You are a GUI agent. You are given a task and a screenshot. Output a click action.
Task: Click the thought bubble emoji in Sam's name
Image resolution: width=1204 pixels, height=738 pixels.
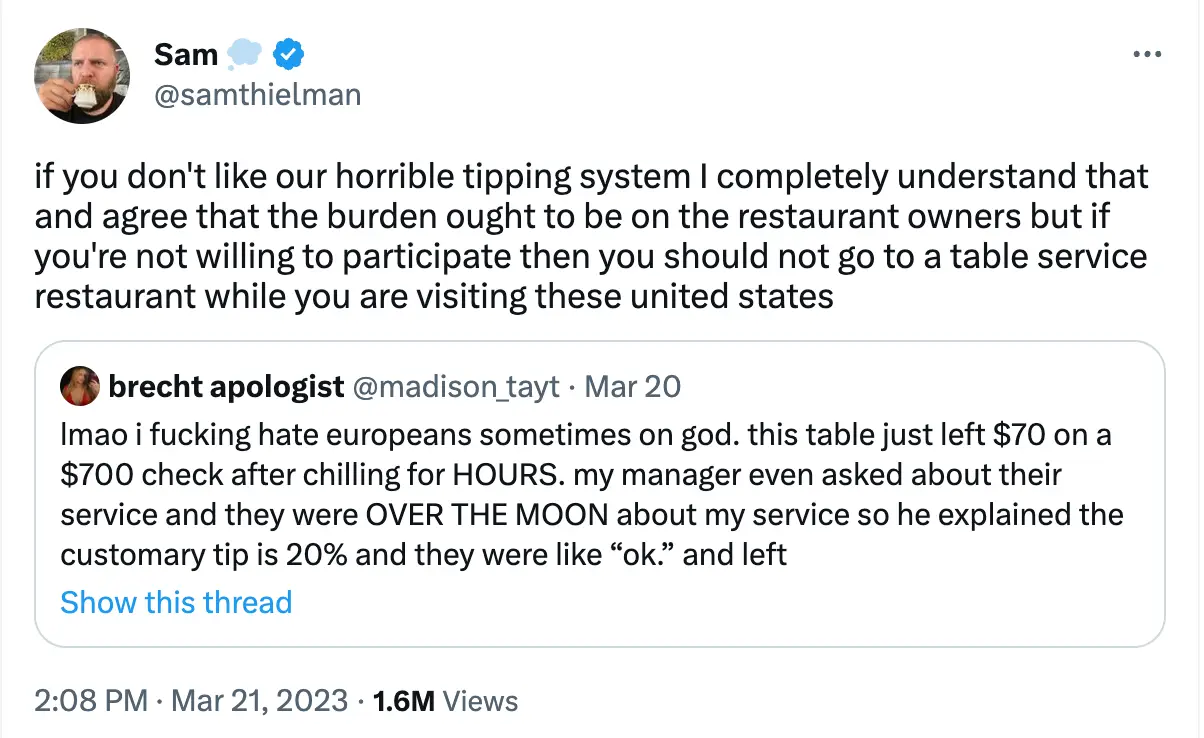pos(245,54)
